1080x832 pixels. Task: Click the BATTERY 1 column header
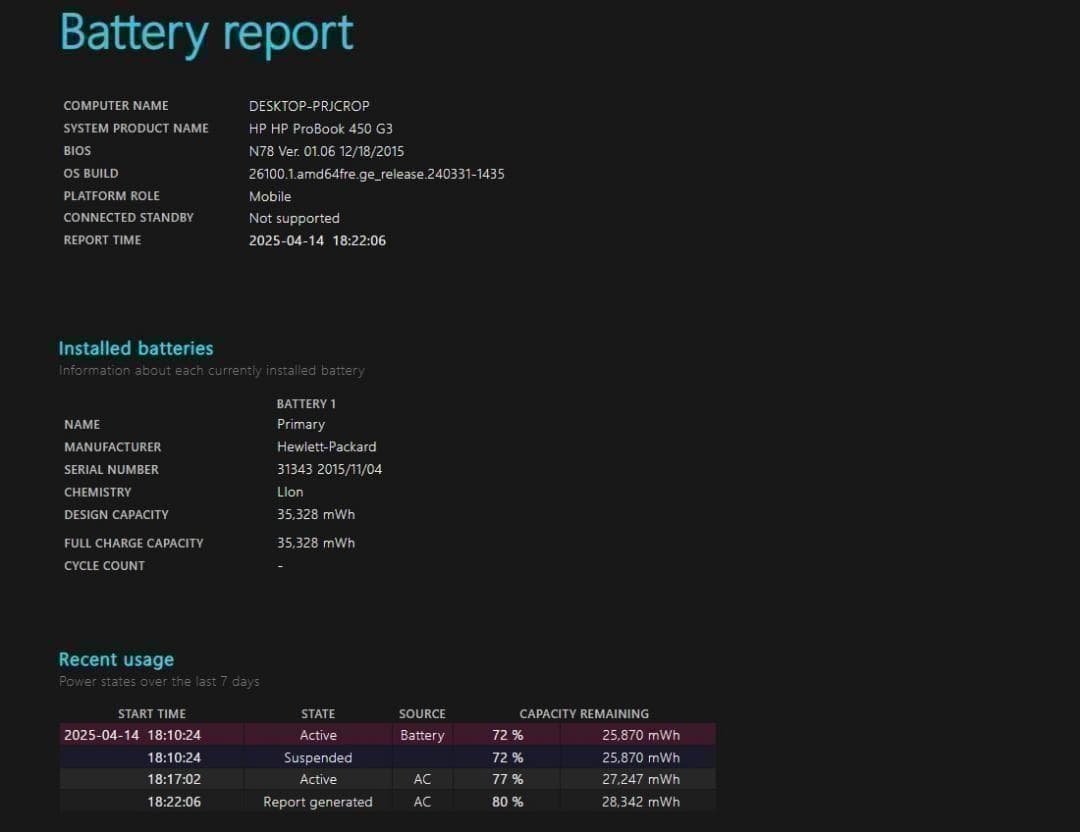click(x=306, y=404)
